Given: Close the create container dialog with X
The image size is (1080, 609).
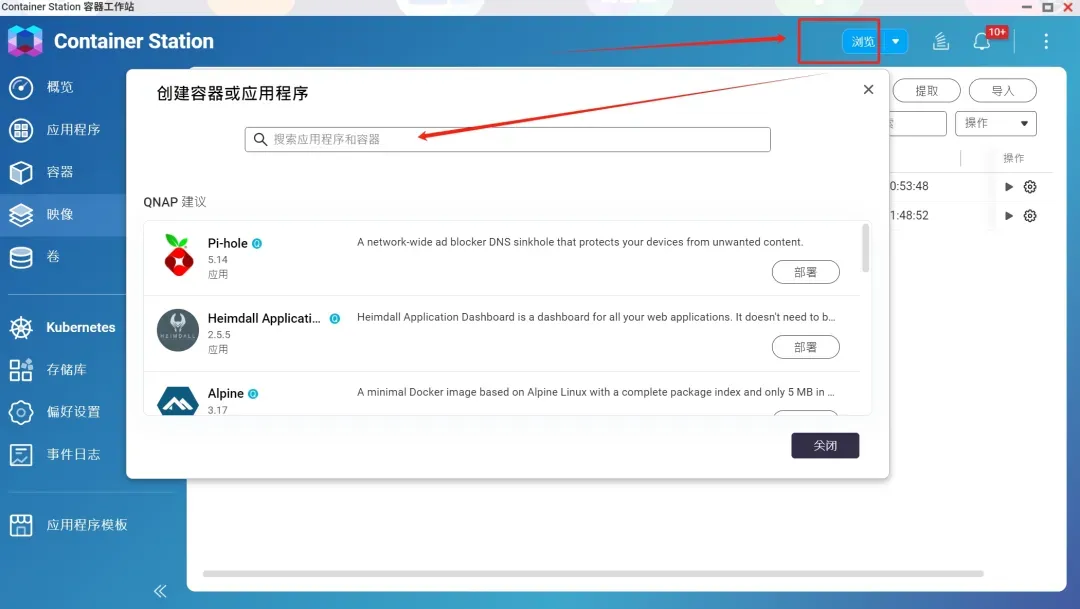Looking at the screenshot, I should point(869,90).
